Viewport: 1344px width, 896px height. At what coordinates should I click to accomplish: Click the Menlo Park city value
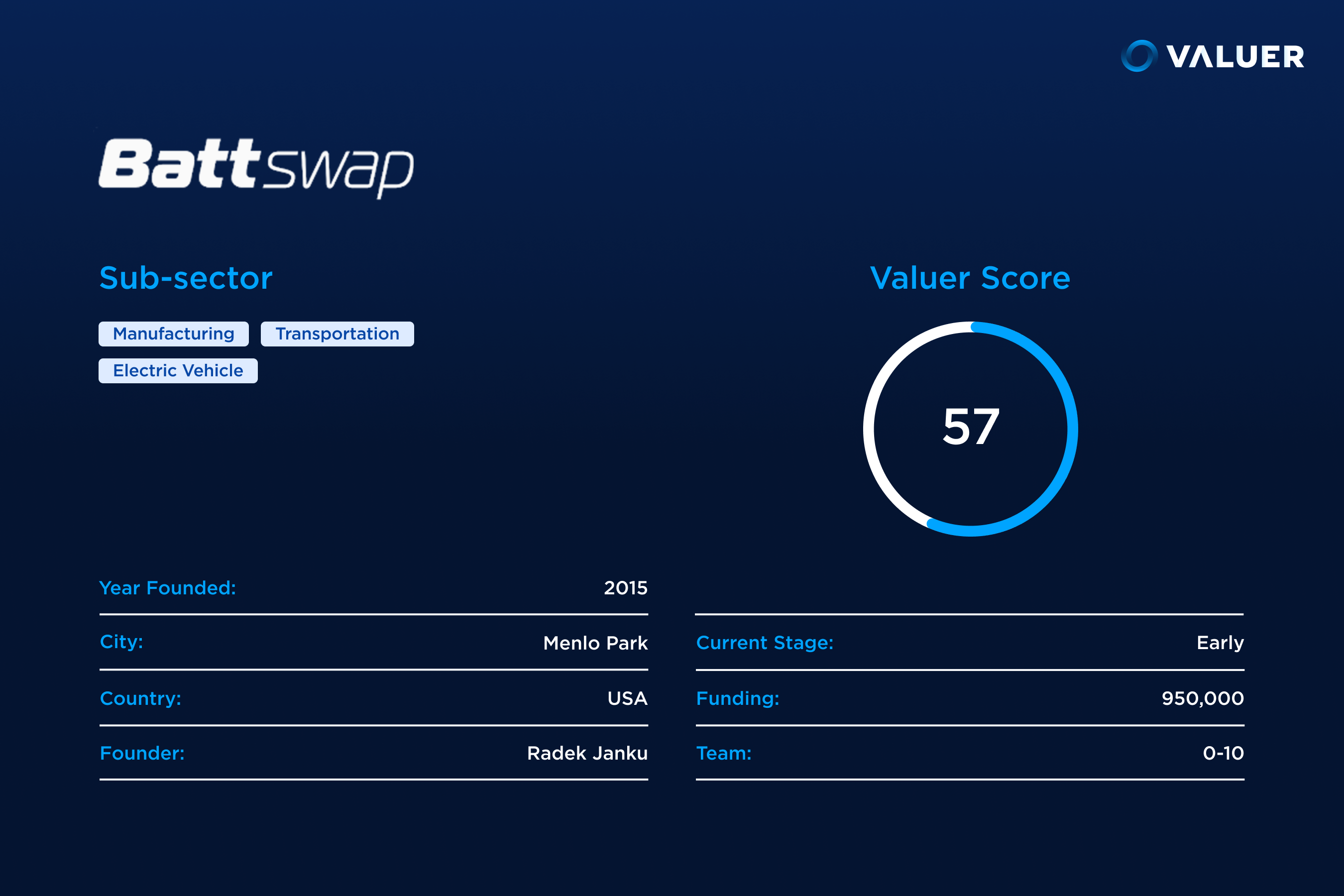click(595, 643)
